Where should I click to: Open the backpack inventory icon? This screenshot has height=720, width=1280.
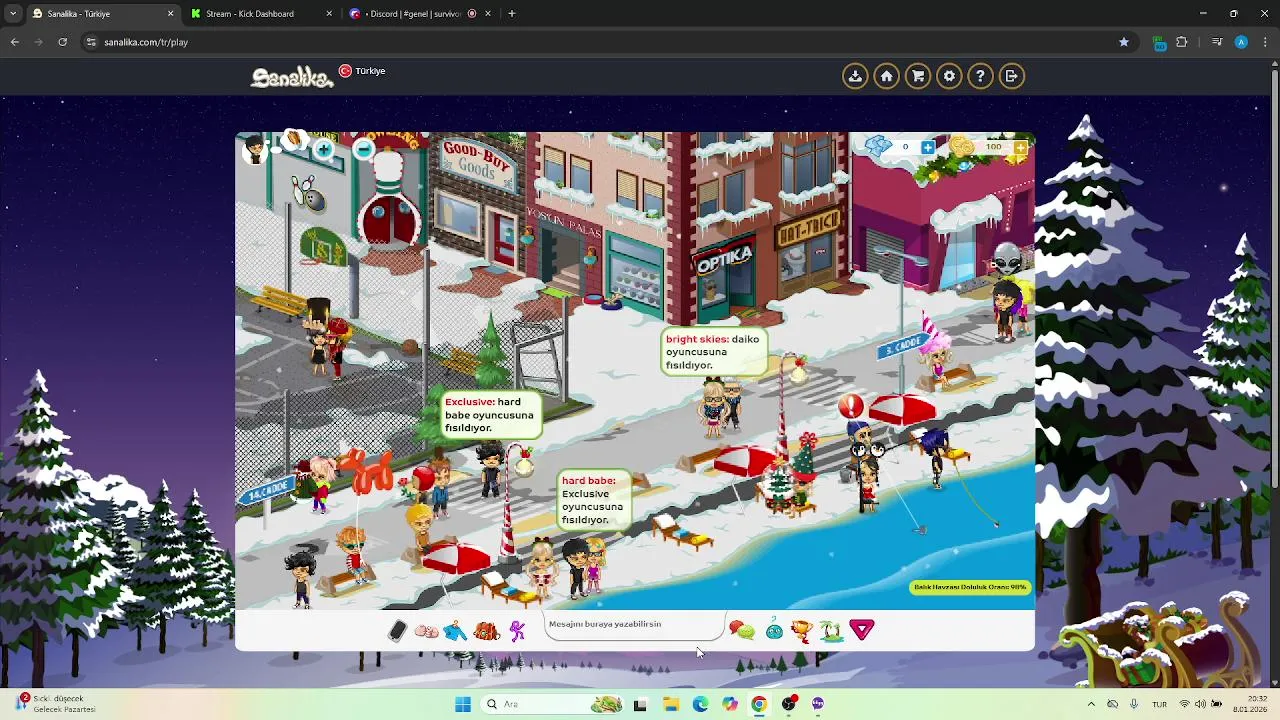point(487,631)
